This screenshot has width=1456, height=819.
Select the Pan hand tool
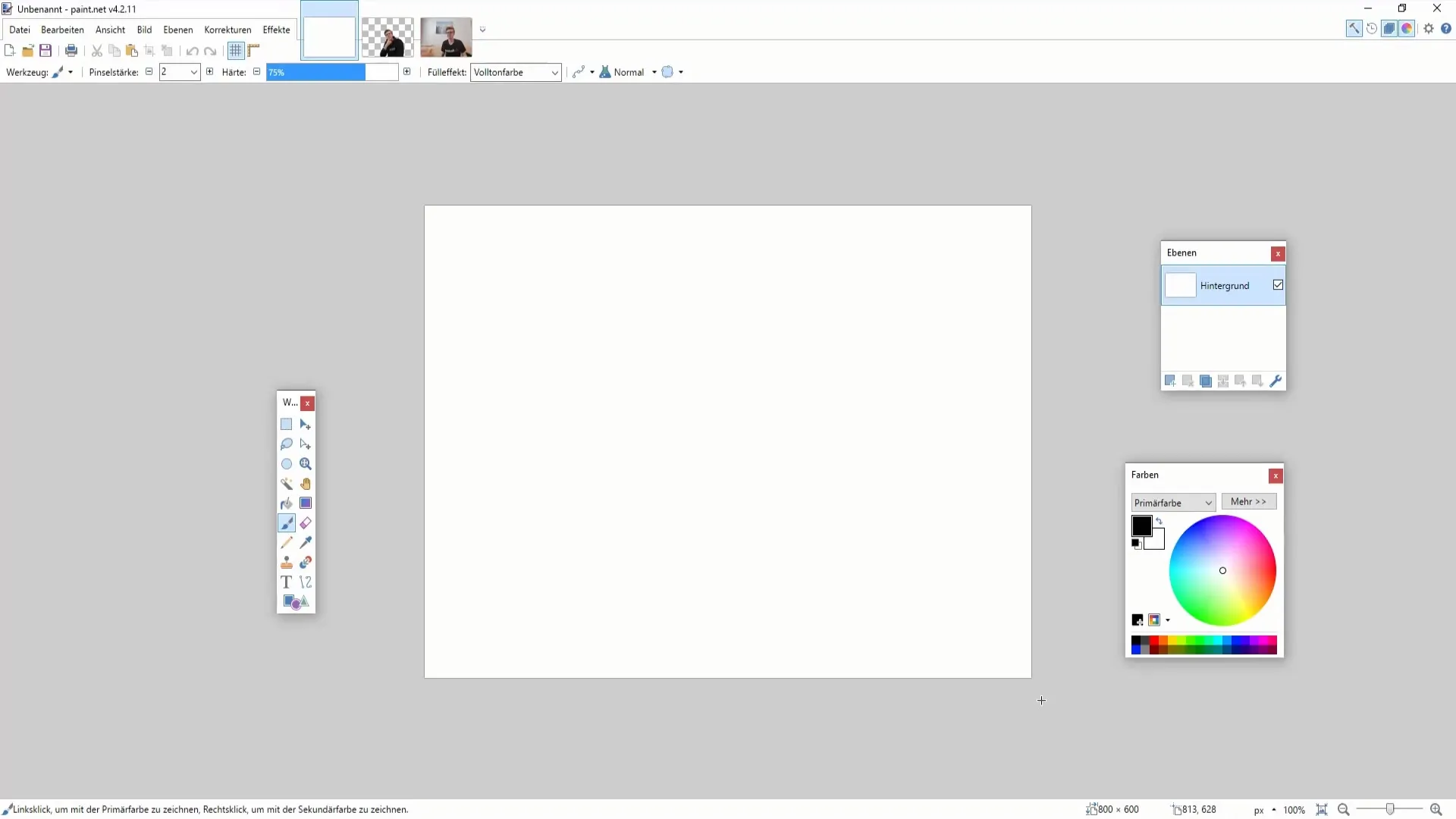(306, 484)
